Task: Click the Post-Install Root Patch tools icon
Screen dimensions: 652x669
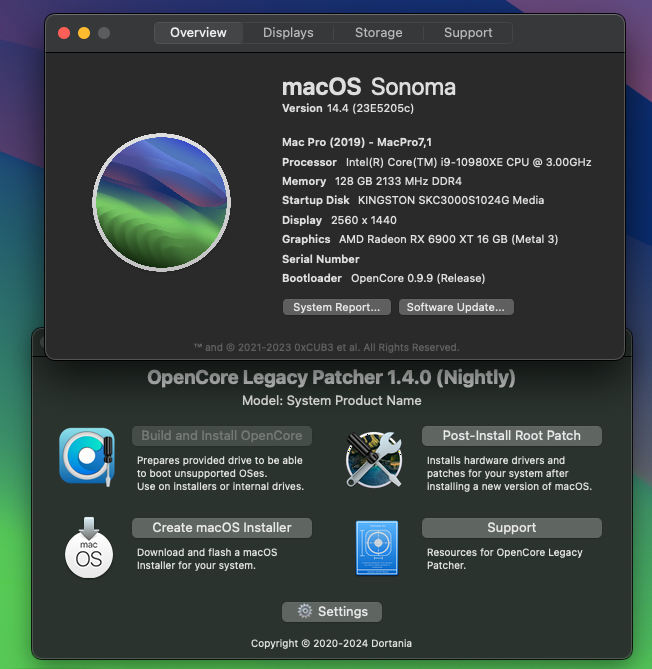Action: pos(374,460)
